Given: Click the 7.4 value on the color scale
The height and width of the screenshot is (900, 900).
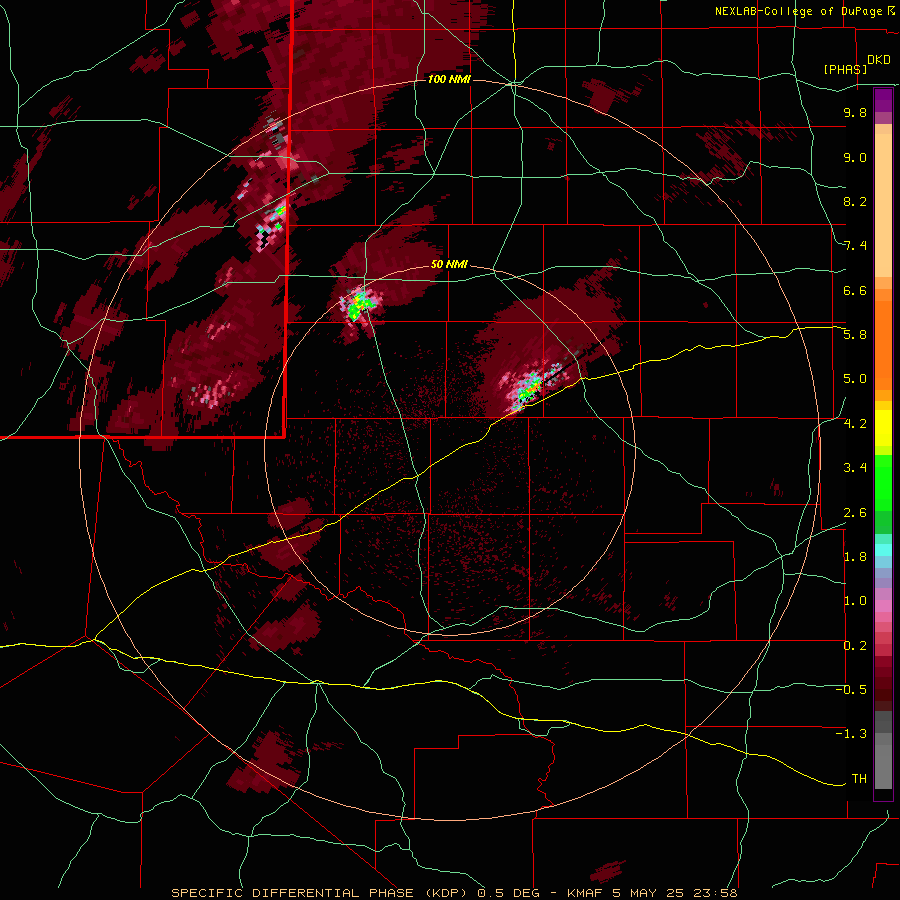Looking at the screenshot, I should pos(855,246).
